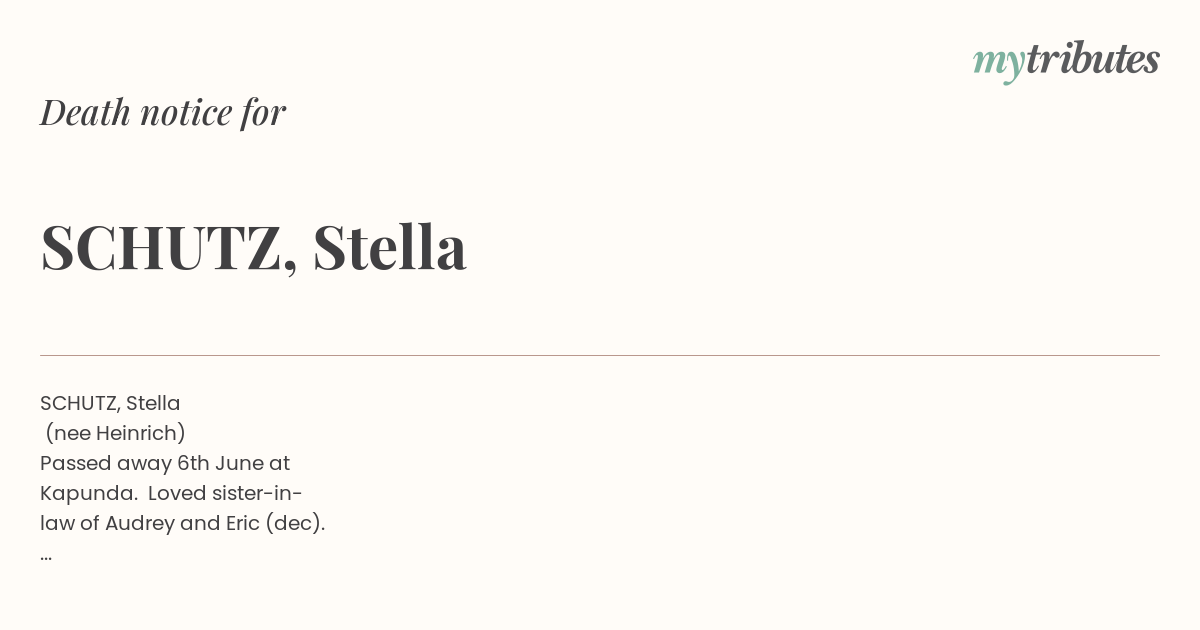This screenshot has height=630, width=1200.
Task: Click the "law of" text at line start
Action: tap(70, 523)
